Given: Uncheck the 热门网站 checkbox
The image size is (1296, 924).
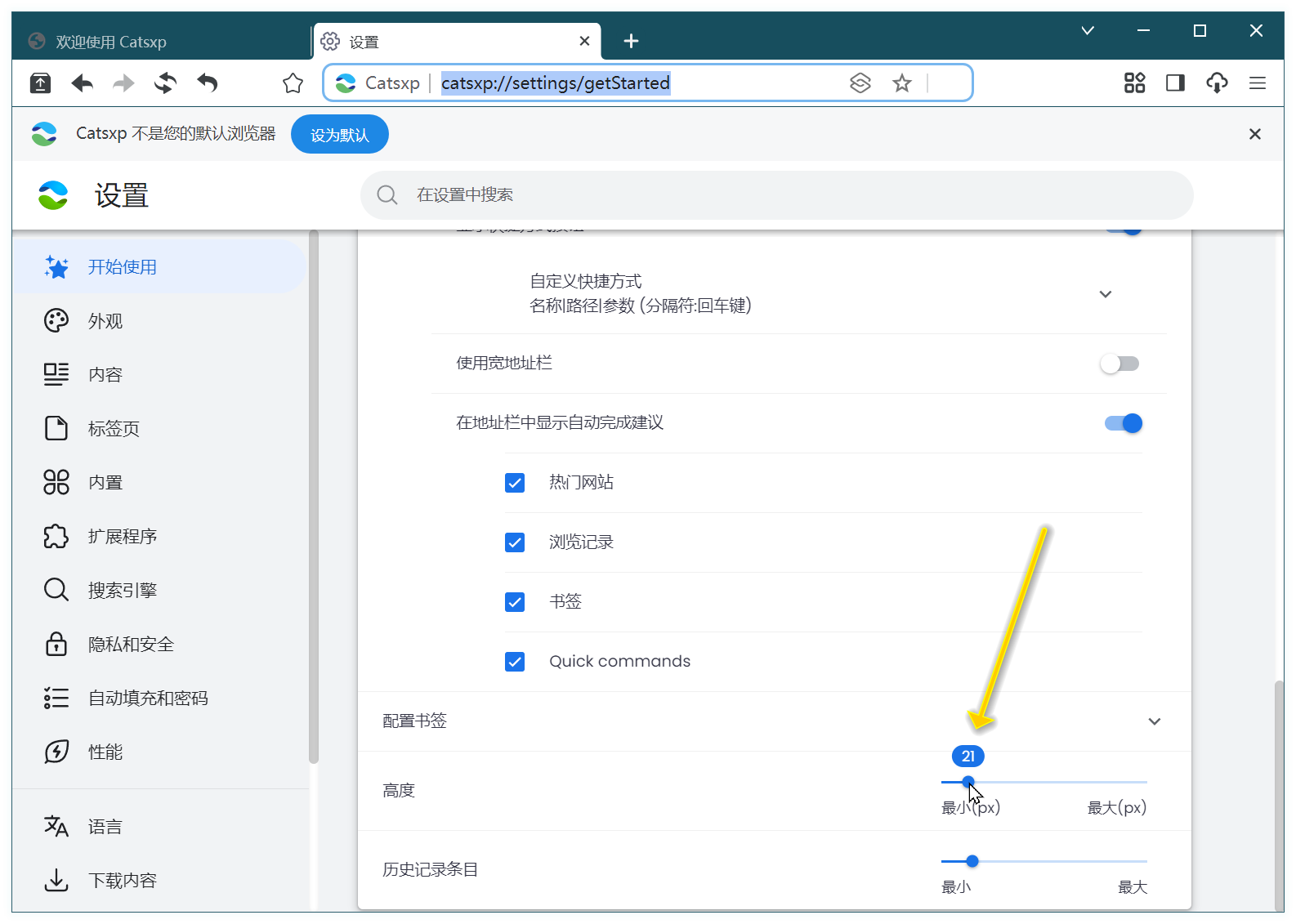Looking at the screenshot, I should 515,483.
